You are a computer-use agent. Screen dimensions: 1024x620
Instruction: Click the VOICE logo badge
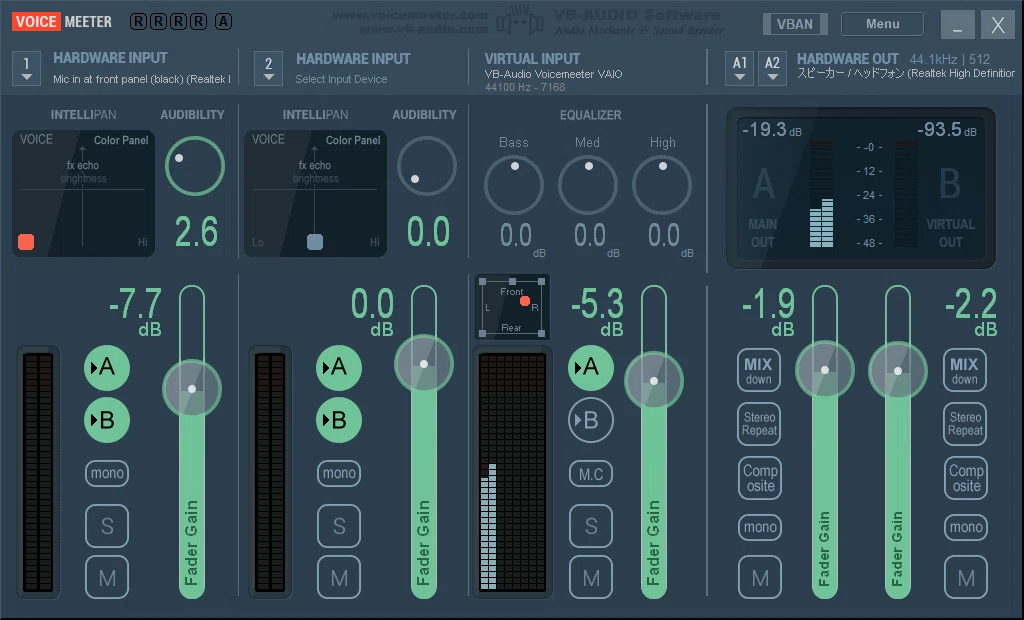[37, 22]
